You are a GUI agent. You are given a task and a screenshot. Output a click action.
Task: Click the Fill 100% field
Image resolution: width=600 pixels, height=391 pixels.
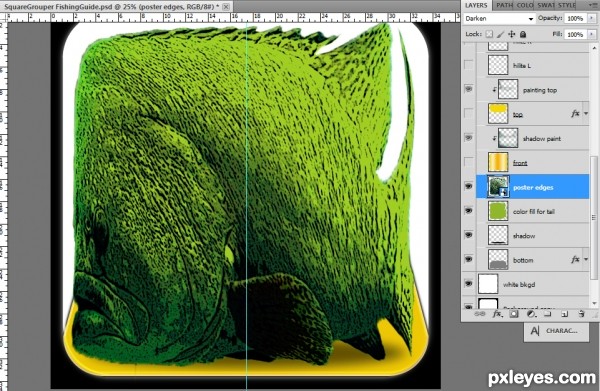coord(575,34)
